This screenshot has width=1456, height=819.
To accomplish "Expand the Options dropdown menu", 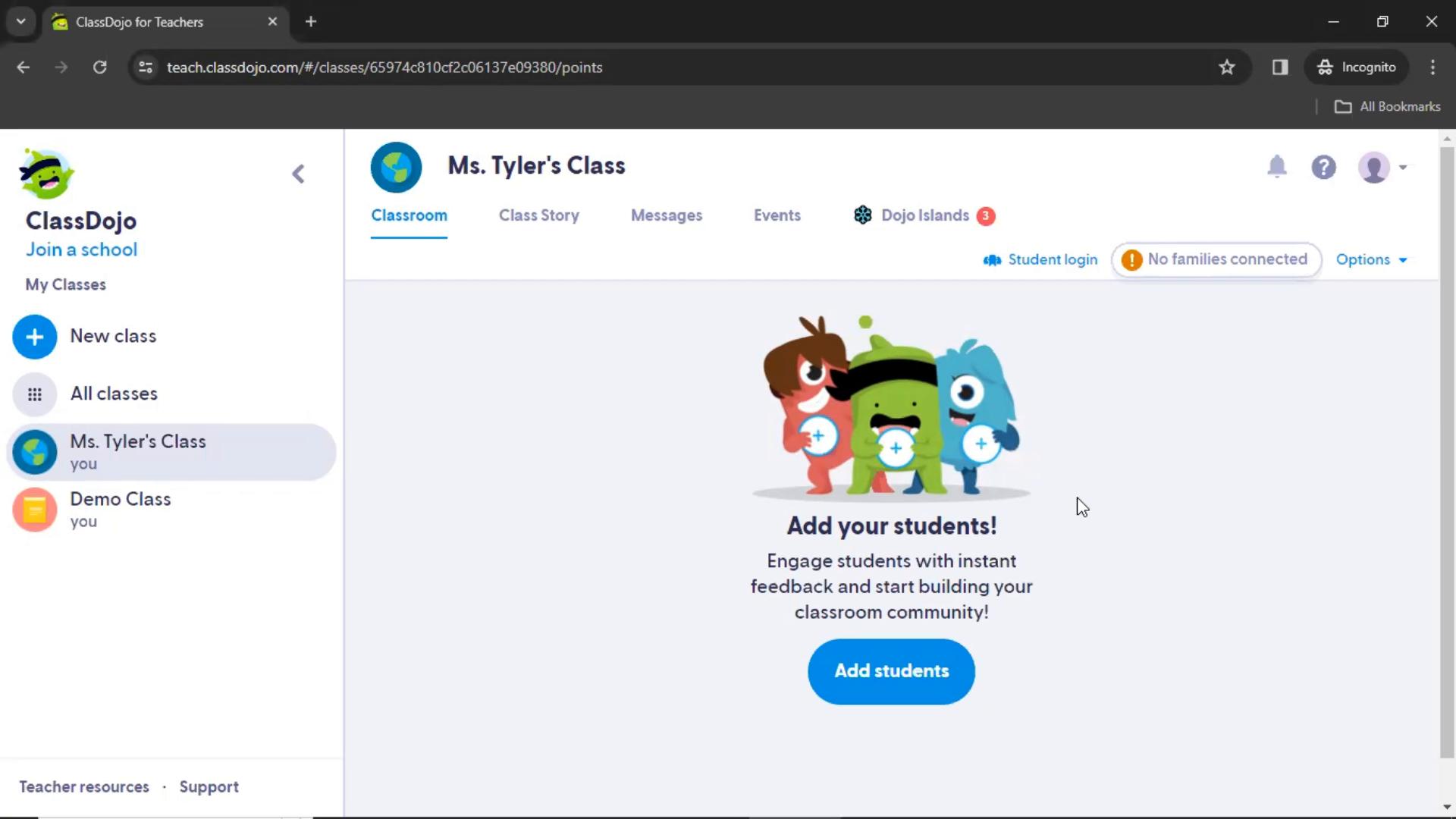I will pos(1371,259).
